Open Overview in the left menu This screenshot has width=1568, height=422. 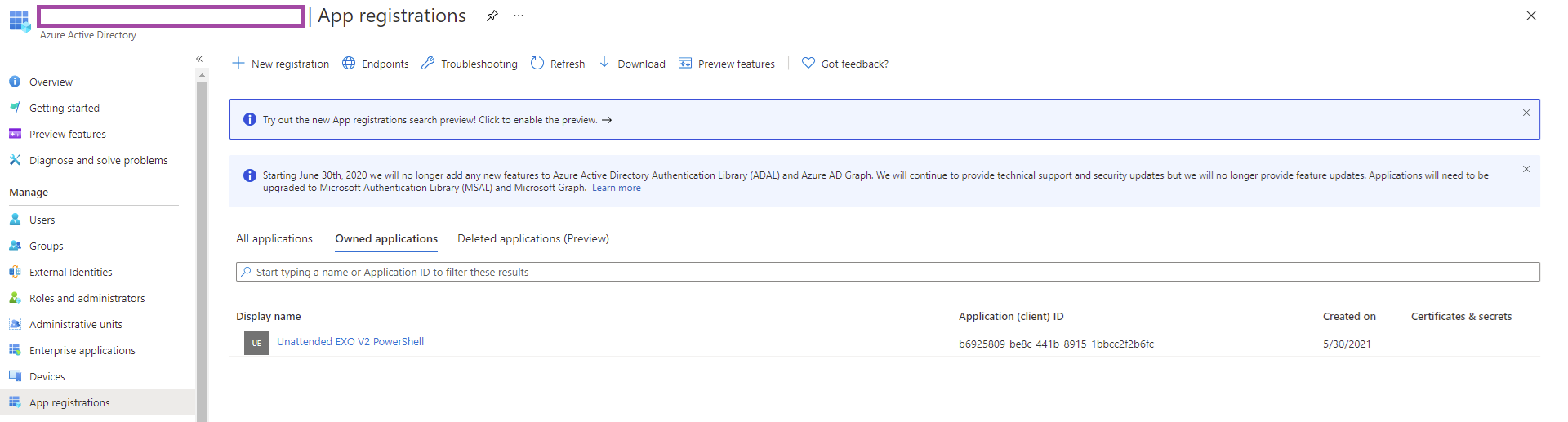pos(51,82)
